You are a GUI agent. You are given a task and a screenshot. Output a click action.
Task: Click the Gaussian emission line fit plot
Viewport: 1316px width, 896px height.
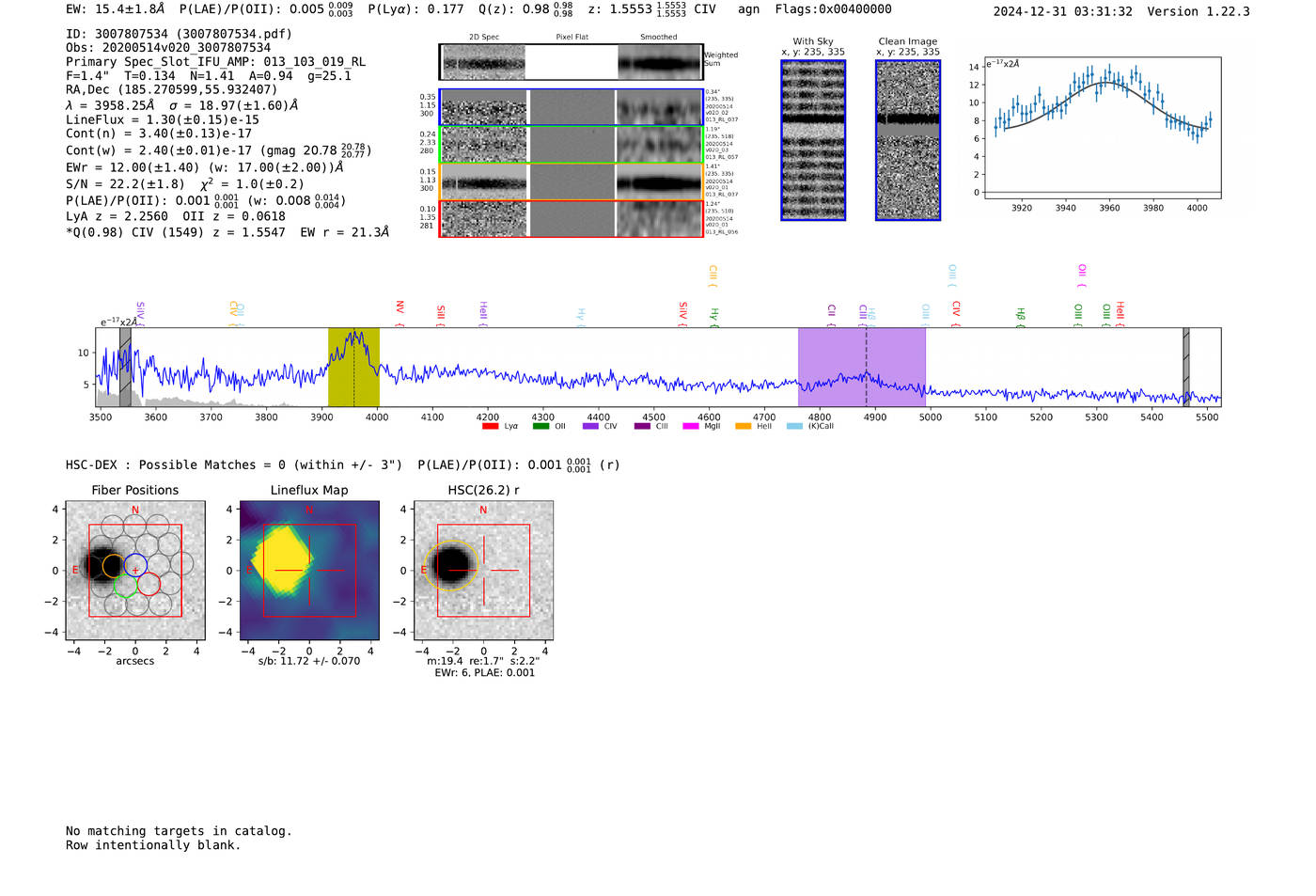1101,128
